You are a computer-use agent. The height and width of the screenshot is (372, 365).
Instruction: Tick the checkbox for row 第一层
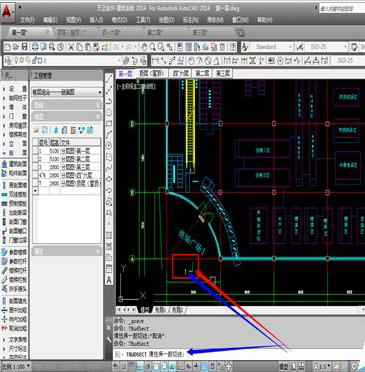point(35,151)
